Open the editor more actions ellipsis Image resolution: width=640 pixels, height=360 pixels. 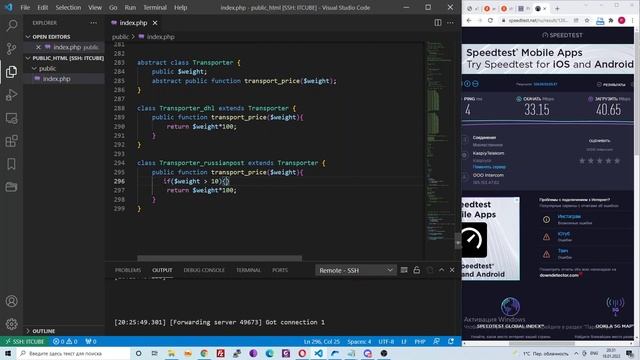click(x=450, y=23)
